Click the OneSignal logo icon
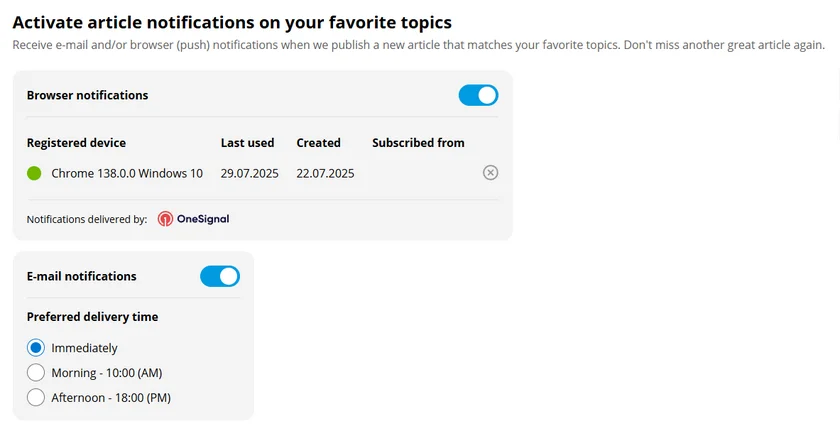This screenshot has width=840, height=434. [x=166, y=219]
